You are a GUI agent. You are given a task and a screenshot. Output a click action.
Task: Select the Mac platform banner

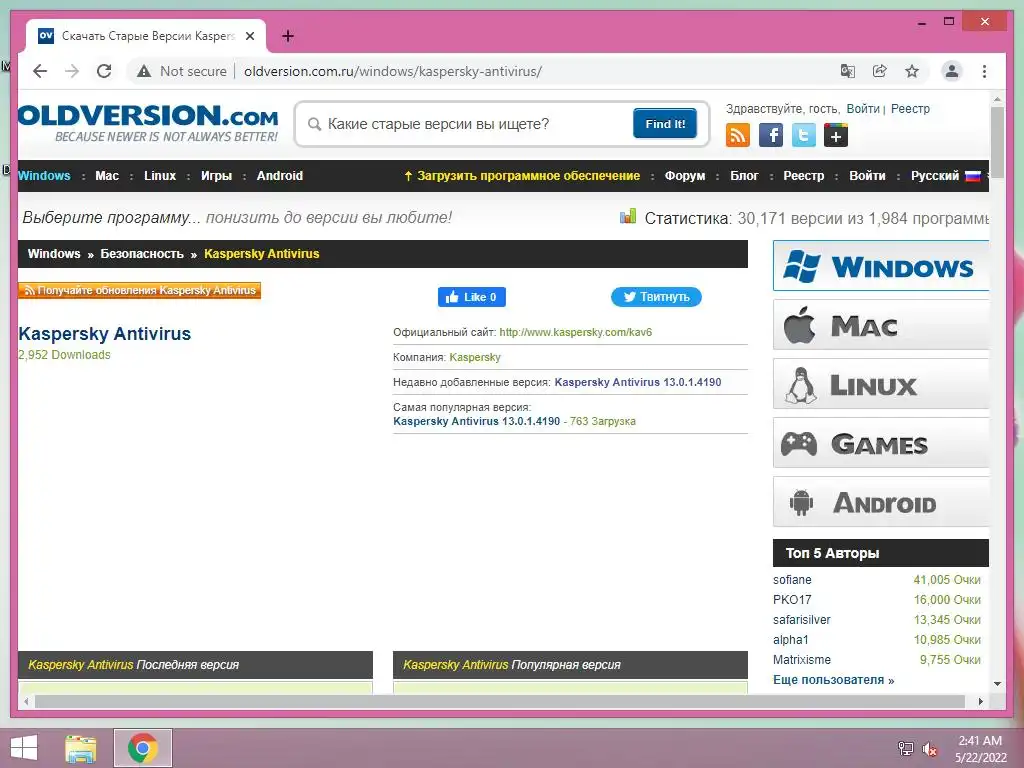point(881,325)
